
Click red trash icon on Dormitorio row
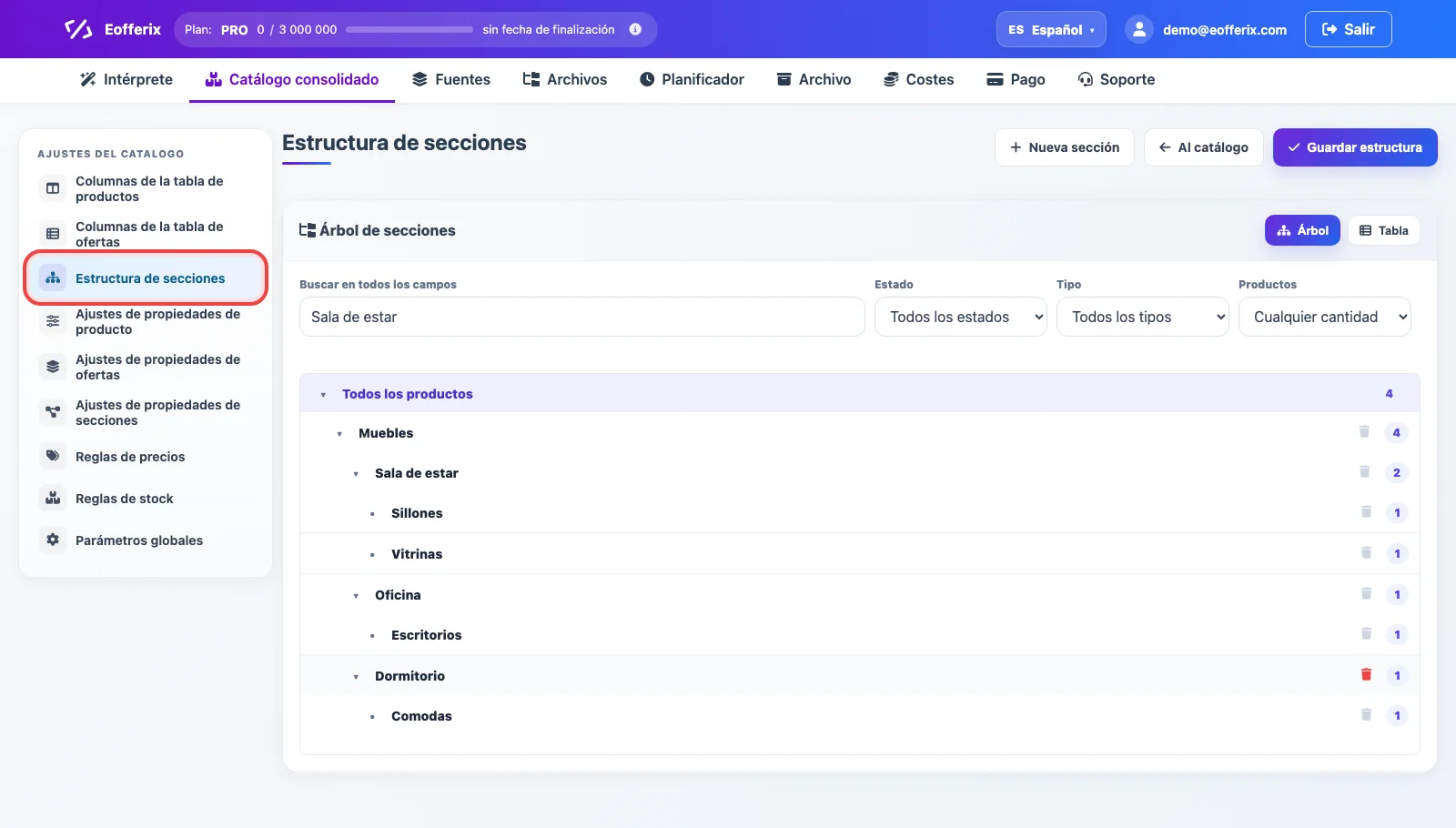(1366, 675)
